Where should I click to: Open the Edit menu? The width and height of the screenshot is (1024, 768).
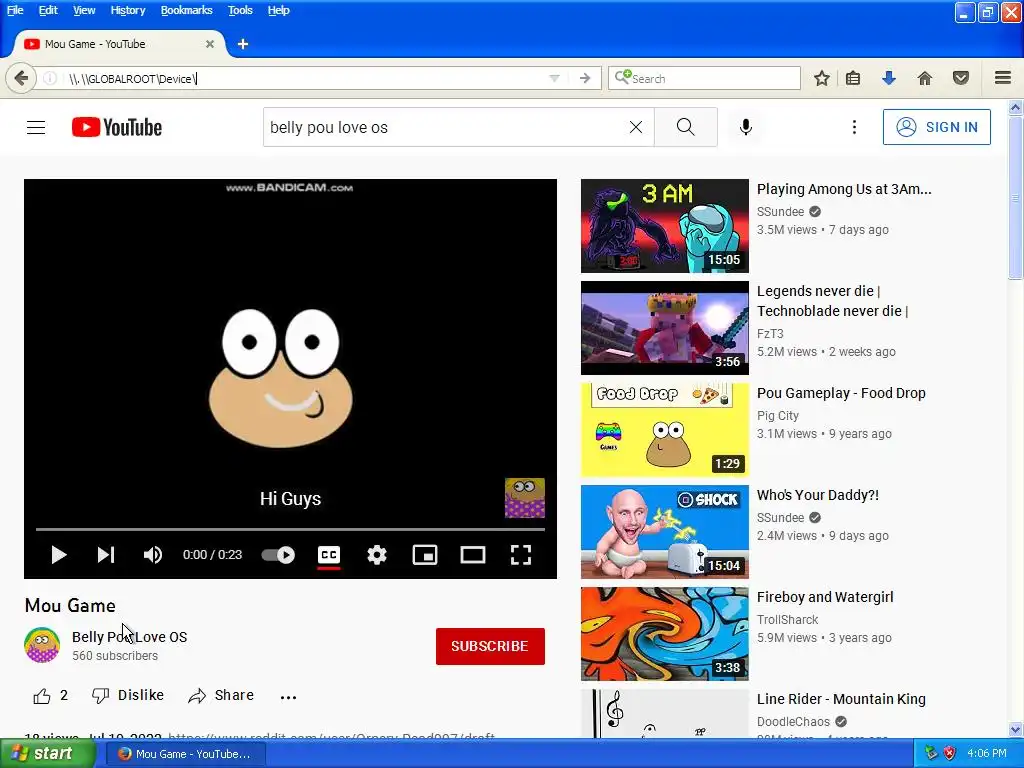click(48, 10)
